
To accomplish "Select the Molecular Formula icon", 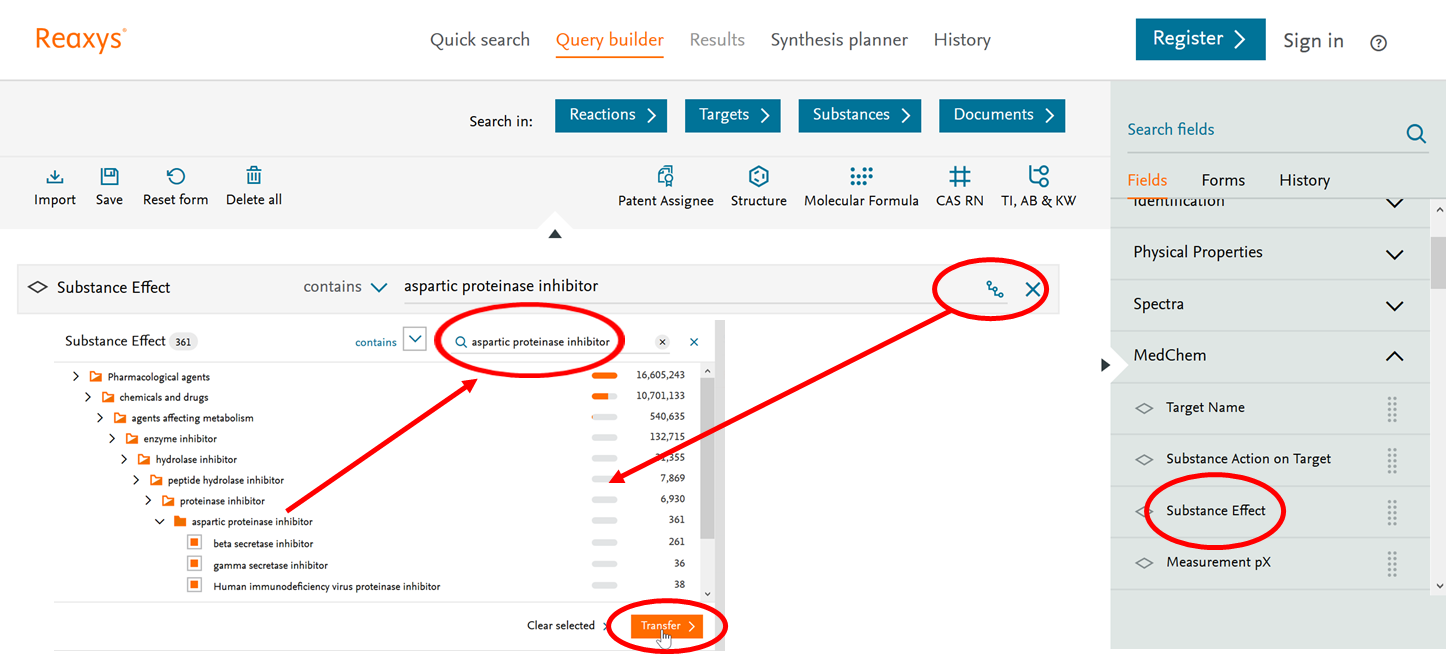I will 861,177.
